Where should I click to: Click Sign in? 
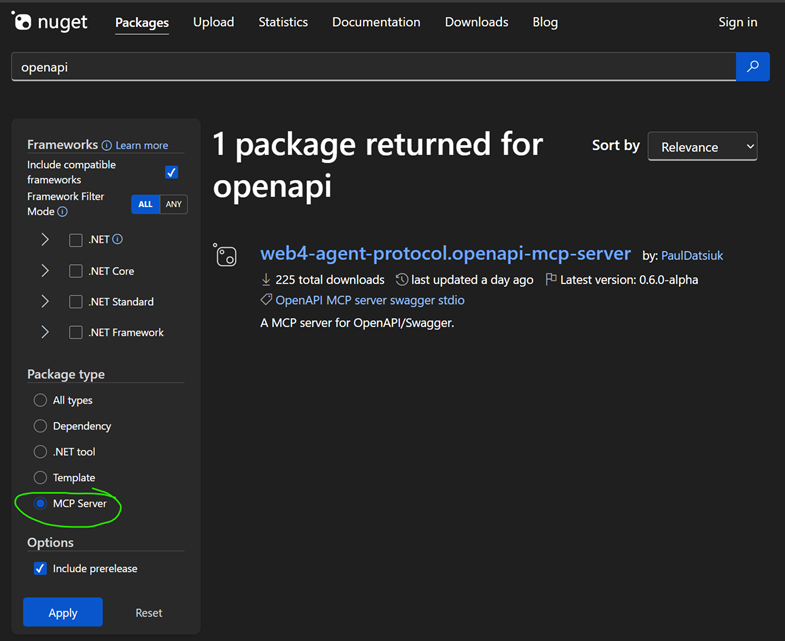[738, 22]
